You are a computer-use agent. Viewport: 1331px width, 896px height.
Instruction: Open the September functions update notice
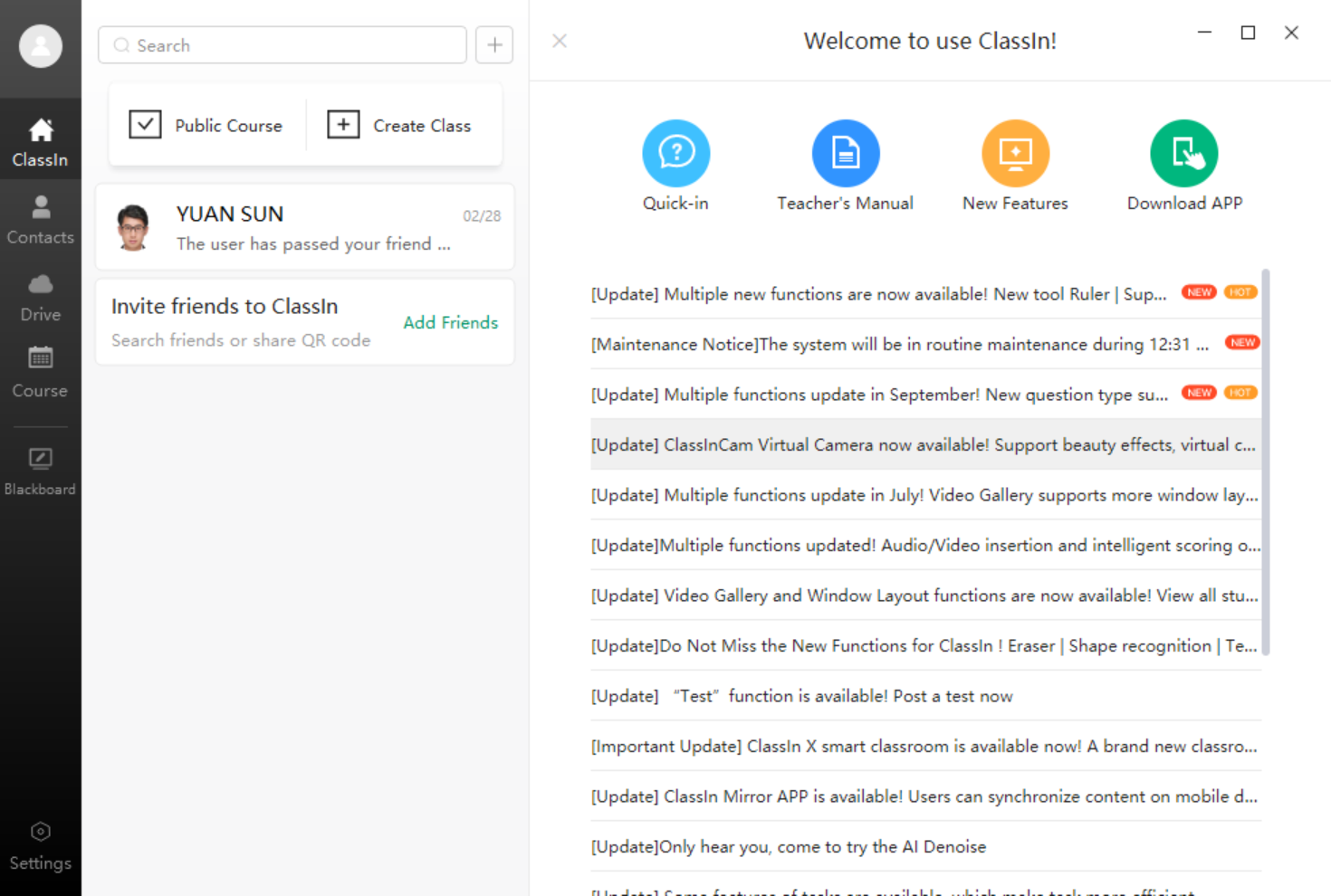point(925,395)
